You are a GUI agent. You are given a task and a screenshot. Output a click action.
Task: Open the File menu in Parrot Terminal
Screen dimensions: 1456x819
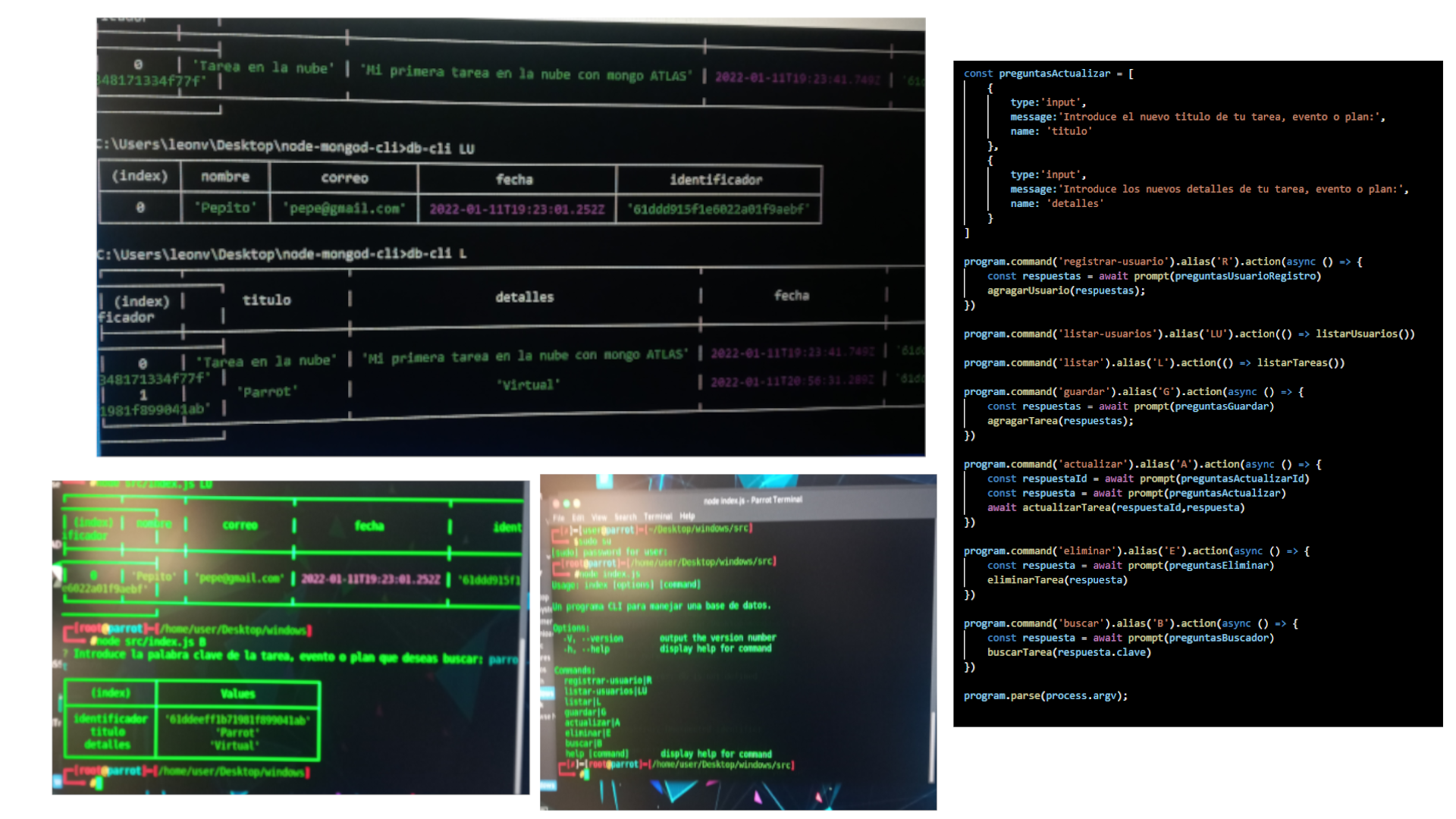tap(558, 518)
